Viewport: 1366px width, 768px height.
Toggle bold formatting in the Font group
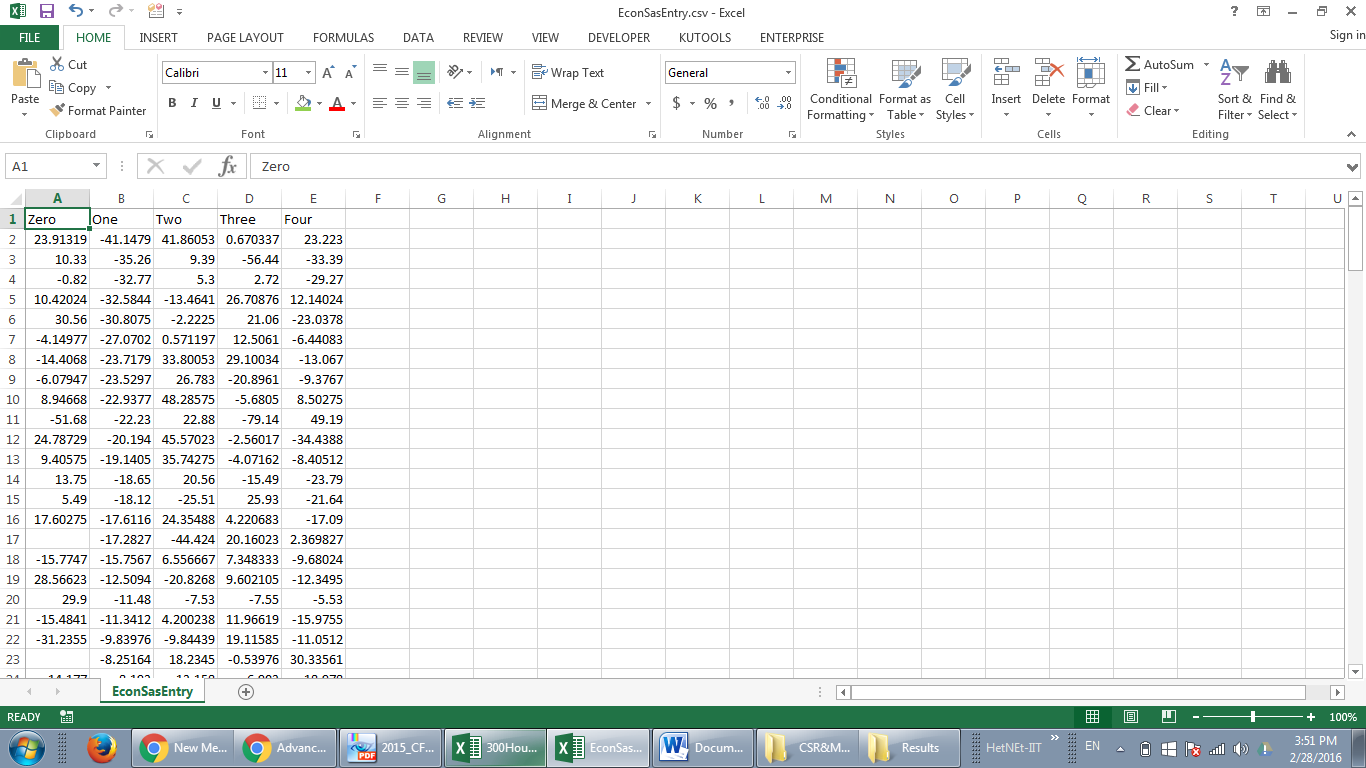[x=171, y=103]
